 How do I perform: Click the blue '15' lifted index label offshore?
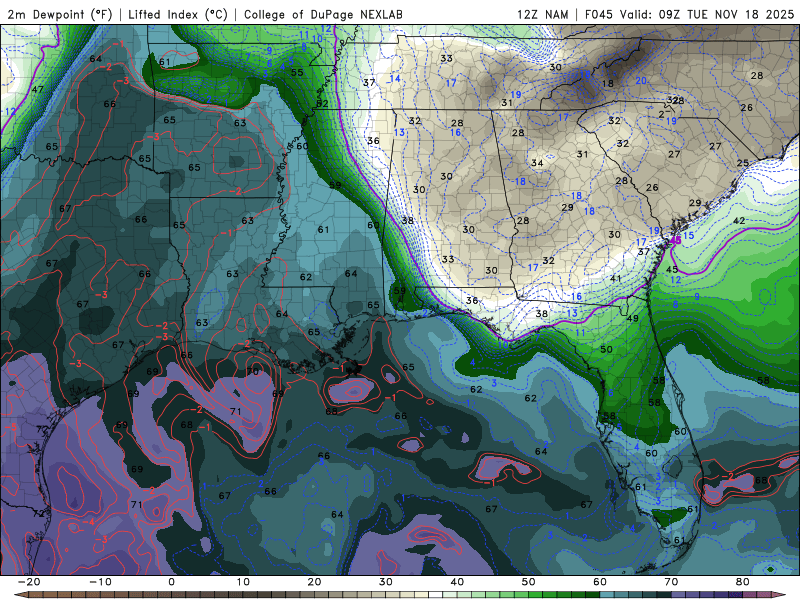688,236
